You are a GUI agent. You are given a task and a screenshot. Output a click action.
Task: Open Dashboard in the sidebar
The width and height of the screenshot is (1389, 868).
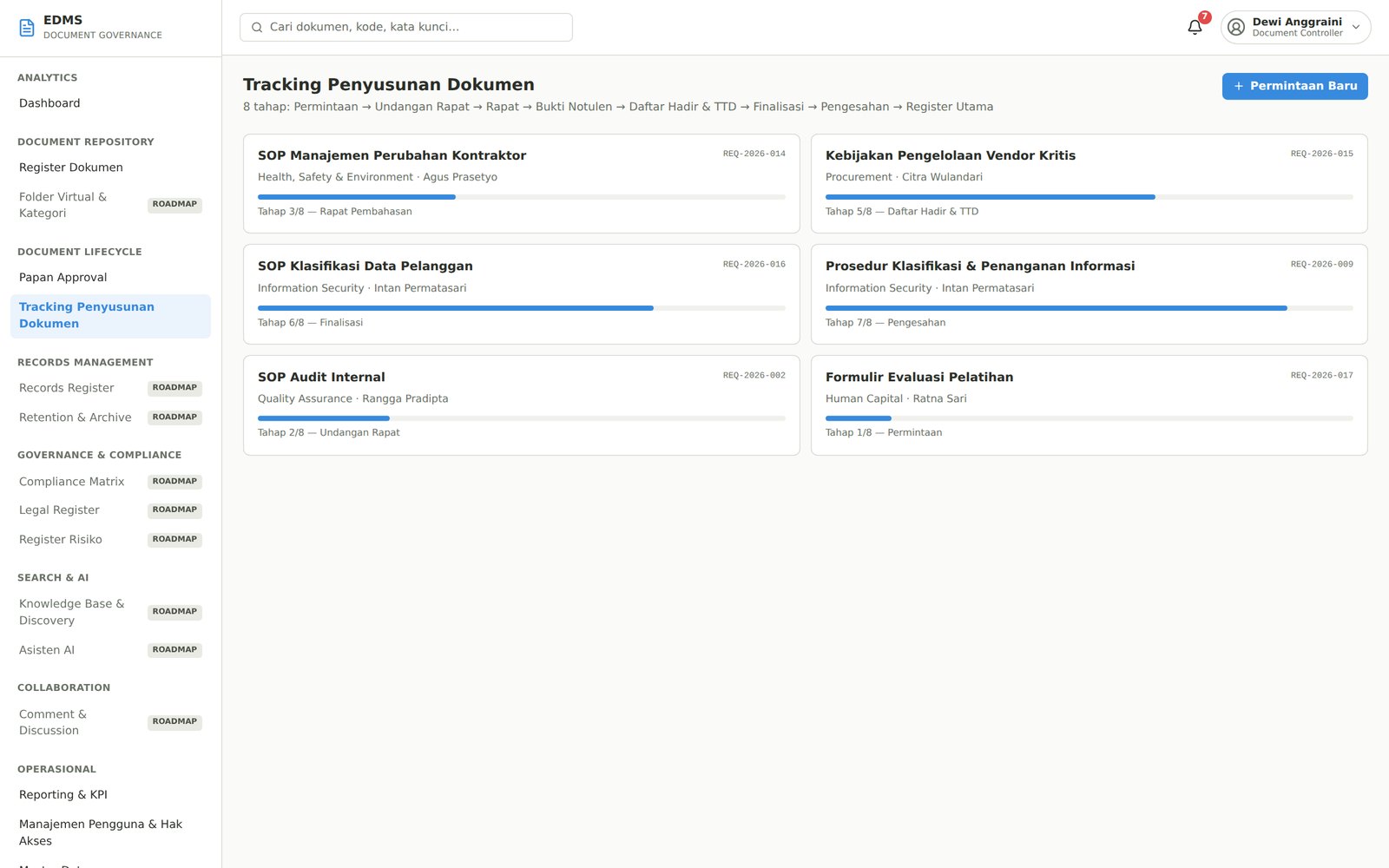point(110,103)
